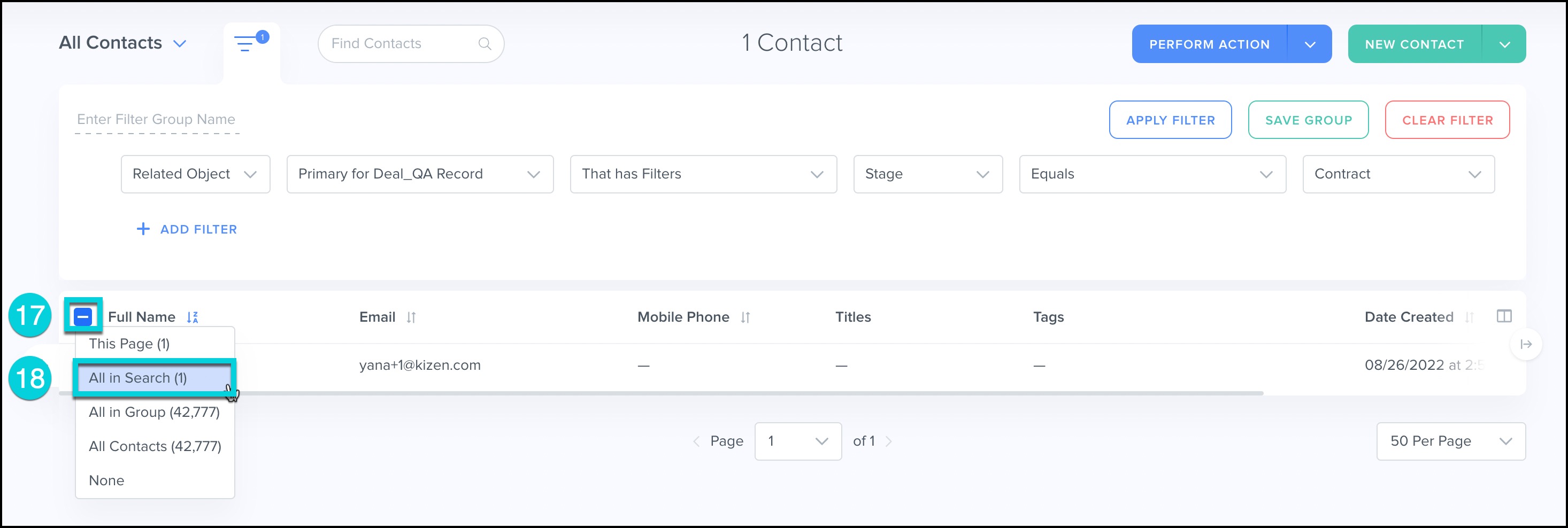The width and height of the screenshot is (1568, 528).
Task: Click the plus Add Filter icon
Action: pyautogui.click(x=143, y=229)
